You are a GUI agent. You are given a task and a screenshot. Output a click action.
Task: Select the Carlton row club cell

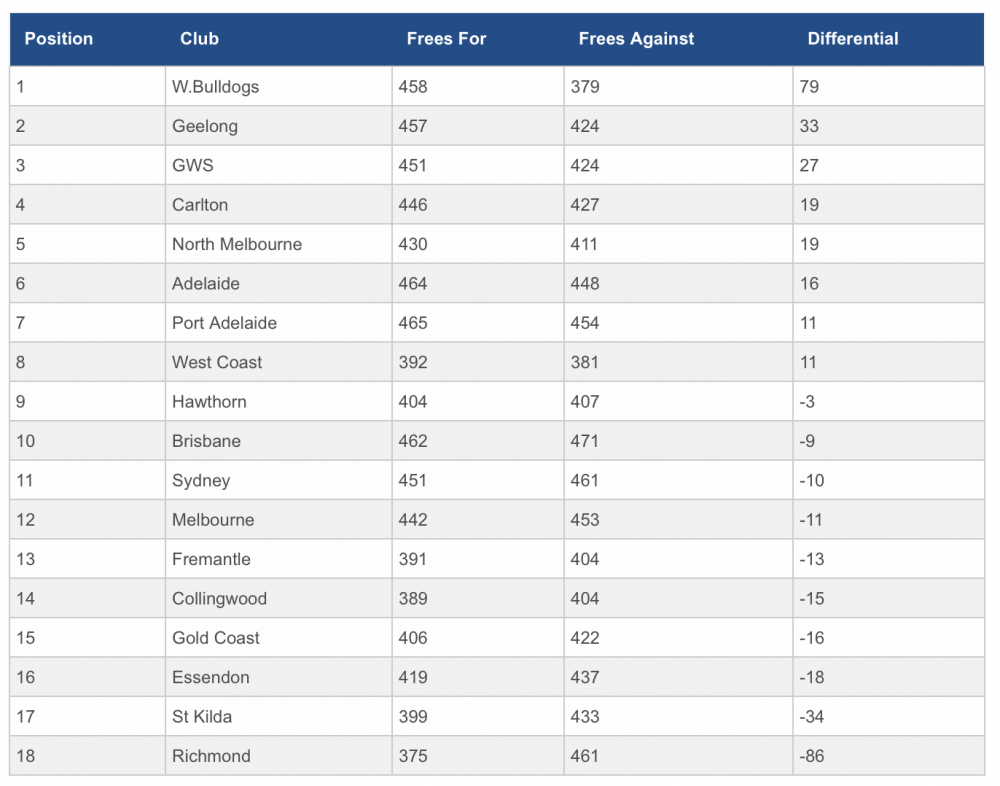[279, 205]
